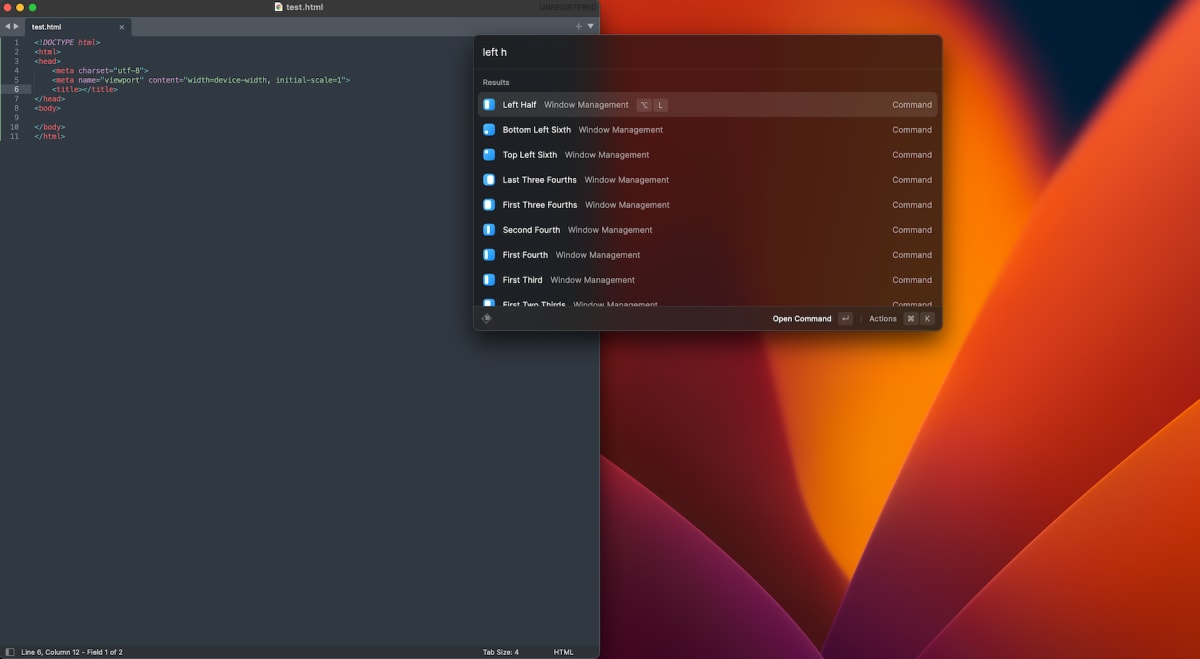The height and width of the screenshot is (659, 1200).
Task: Select Second Fourth result
Action: pyautogui.click(x=708, y=230)
